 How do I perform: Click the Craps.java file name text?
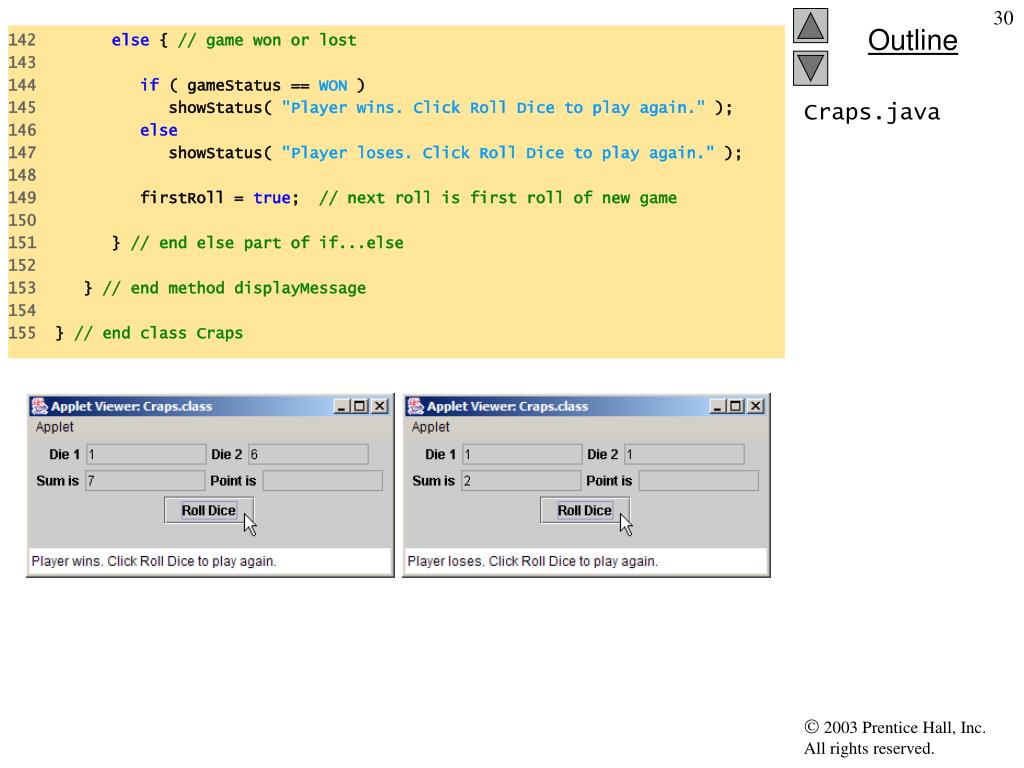point(872,112)
